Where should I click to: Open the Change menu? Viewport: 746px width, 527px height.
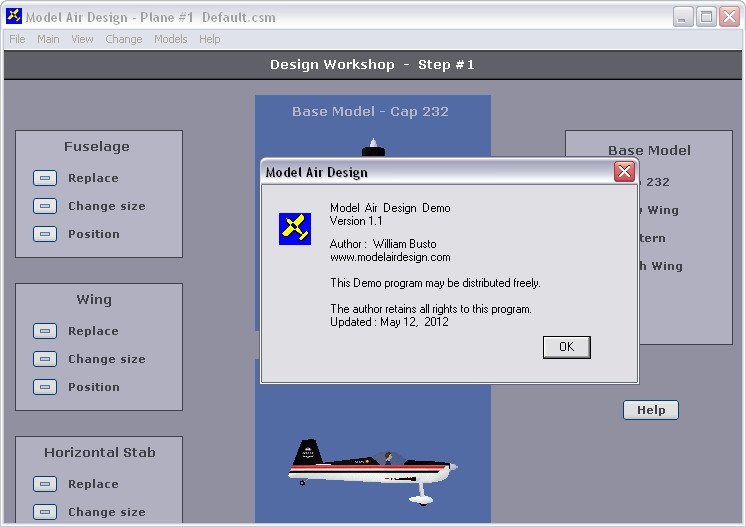tap(124, 39)
